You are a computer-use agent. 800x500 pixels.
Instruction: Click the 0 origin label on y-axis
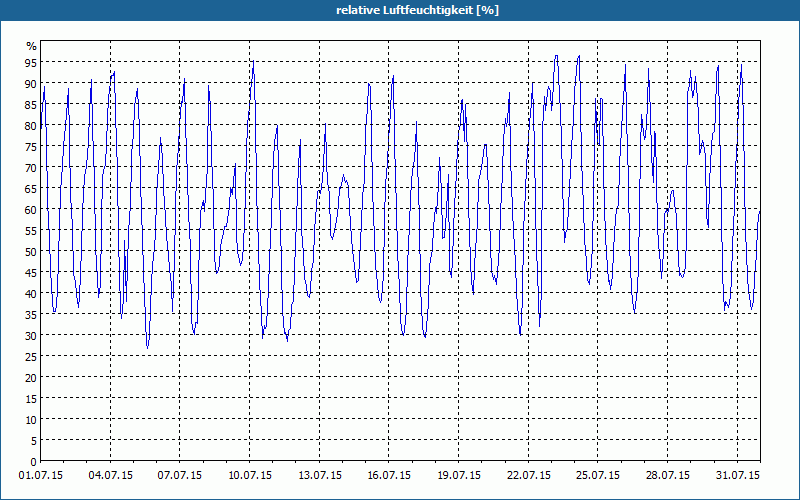(x=34, y=462)
